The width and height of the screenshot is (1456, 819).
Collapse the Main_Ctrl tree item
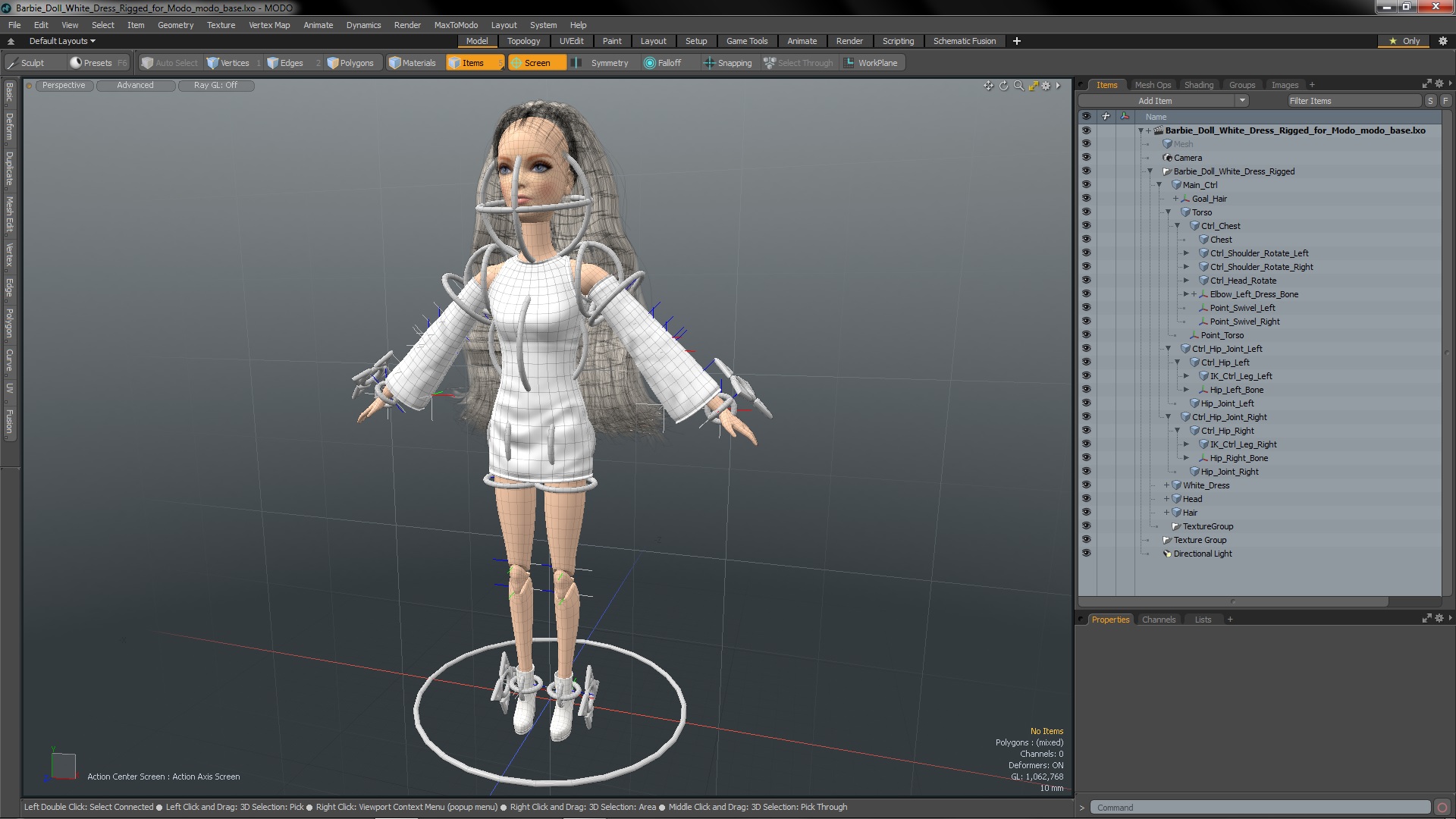(1159, 185)
